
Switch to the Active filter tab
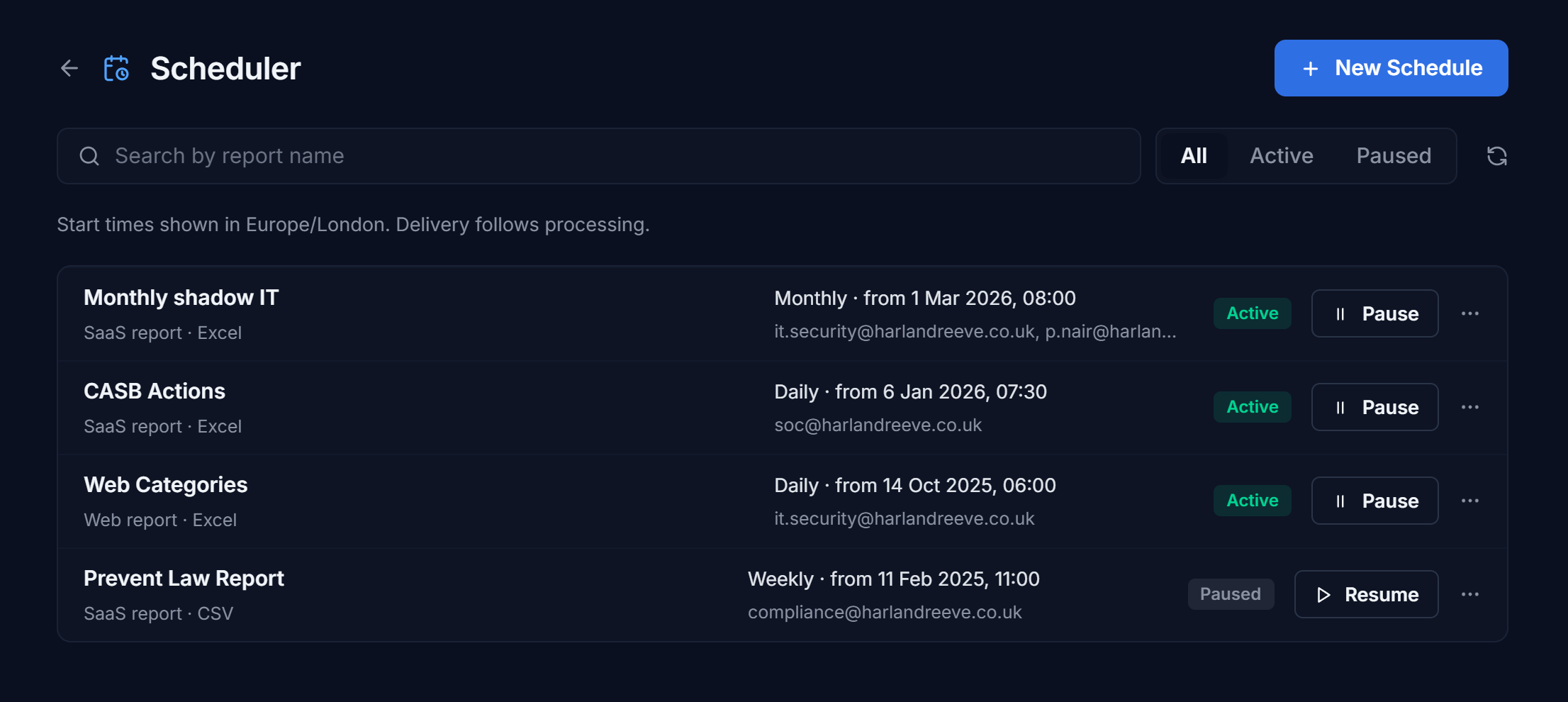pyautogui.click(x=1281, y=156)
